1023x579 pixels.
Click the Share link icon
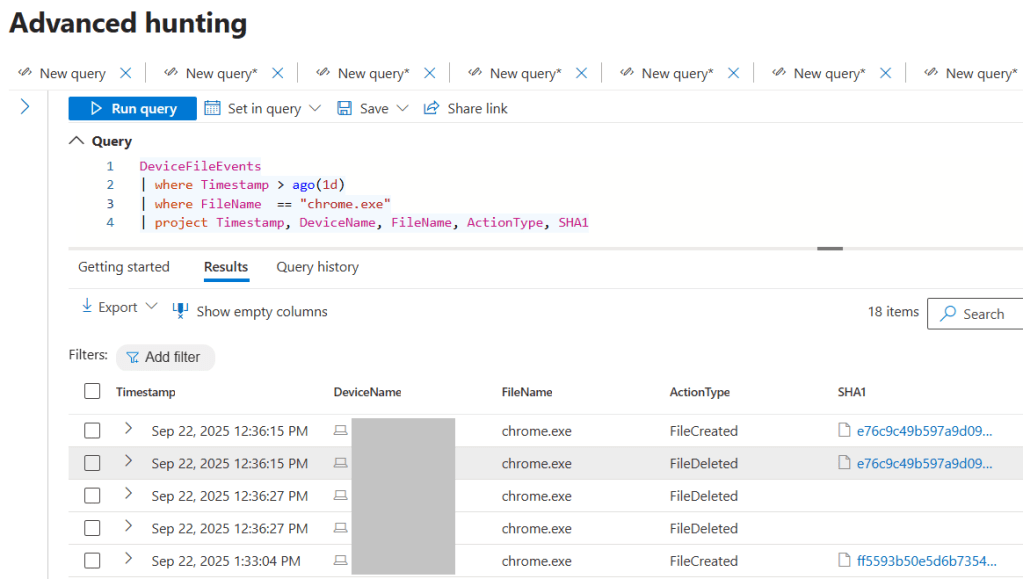(432, 108)
